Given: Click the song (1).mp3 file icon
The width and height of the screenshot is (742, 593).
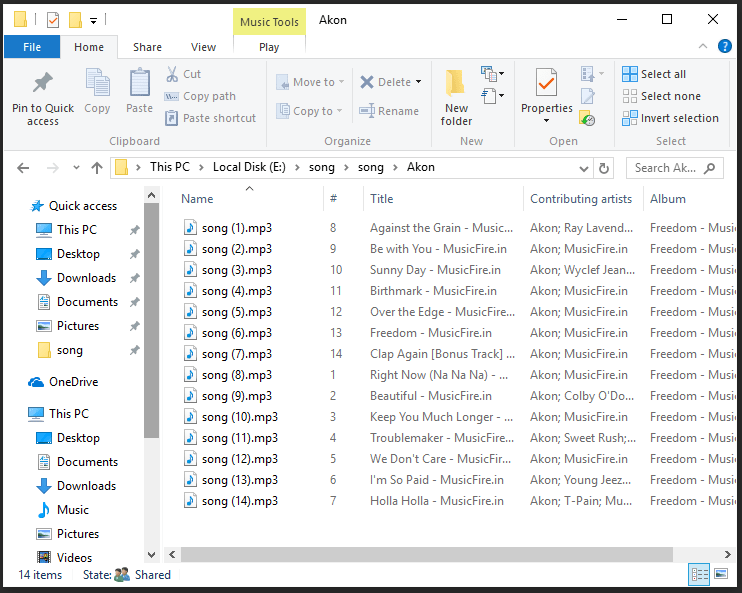Looking at the screenshot, I should pyautogui.click(x=190, y=228).
